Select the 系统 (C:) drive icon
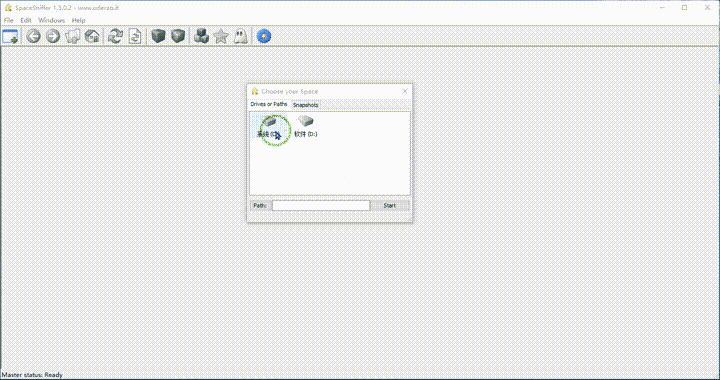Image resolution: width=720 pixels, height=380 pixels. 269,126
